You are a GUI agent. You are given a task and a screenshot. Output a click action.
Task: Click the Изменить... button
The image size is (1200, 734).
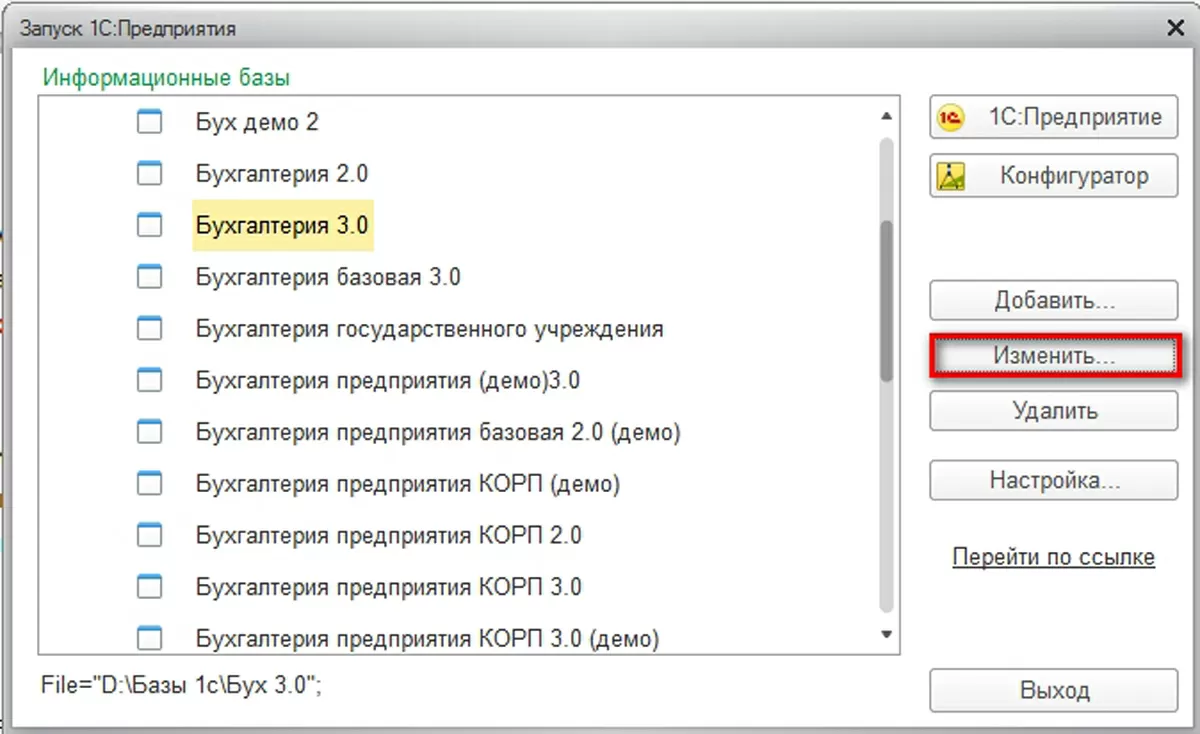tap(1054, 356)
